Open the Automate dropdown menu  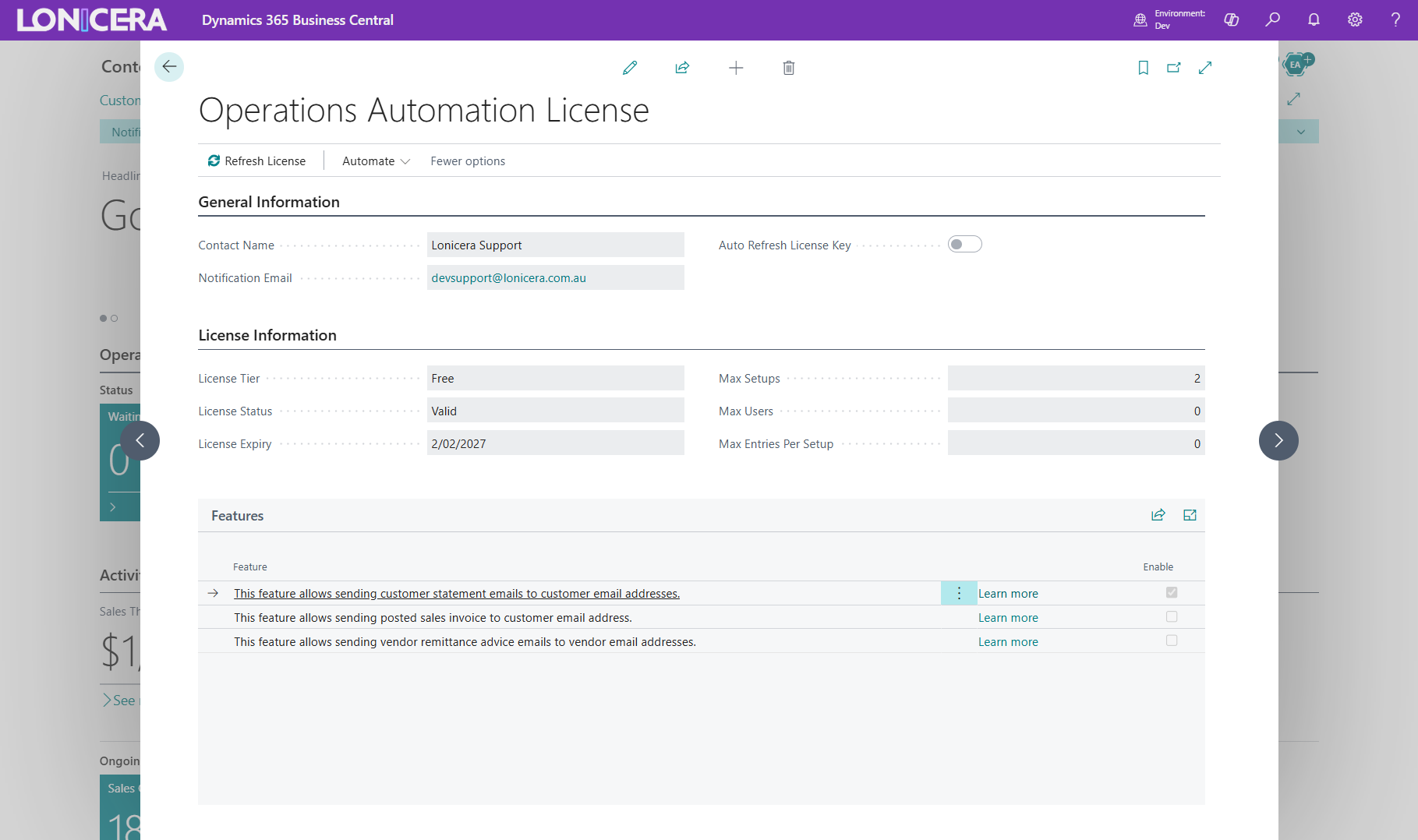coord(377,161)
